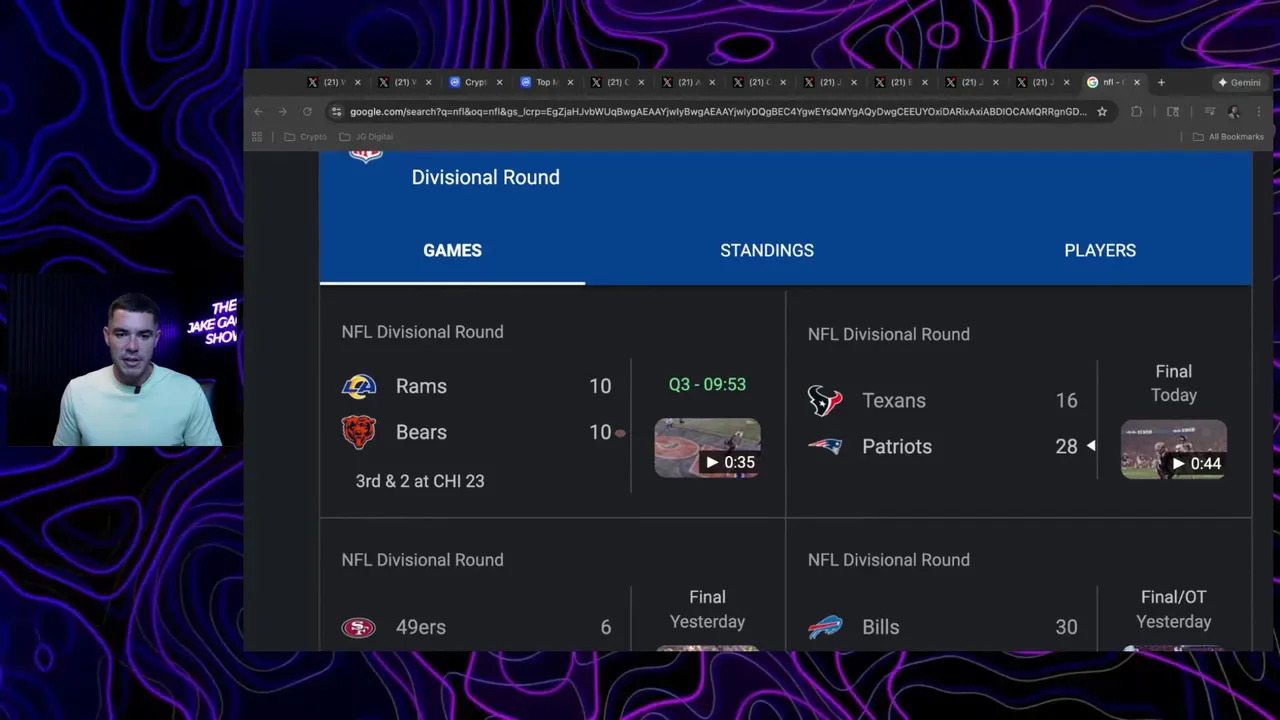The width and height of the screenshot is (1280, 720).
Task: Click the Rams team logo
Action: 358,386
